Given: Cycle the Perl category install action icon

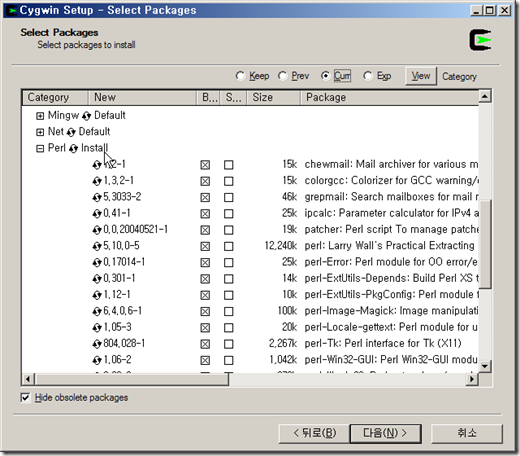Looking at the screenshot, I should [x=73, y=148].
